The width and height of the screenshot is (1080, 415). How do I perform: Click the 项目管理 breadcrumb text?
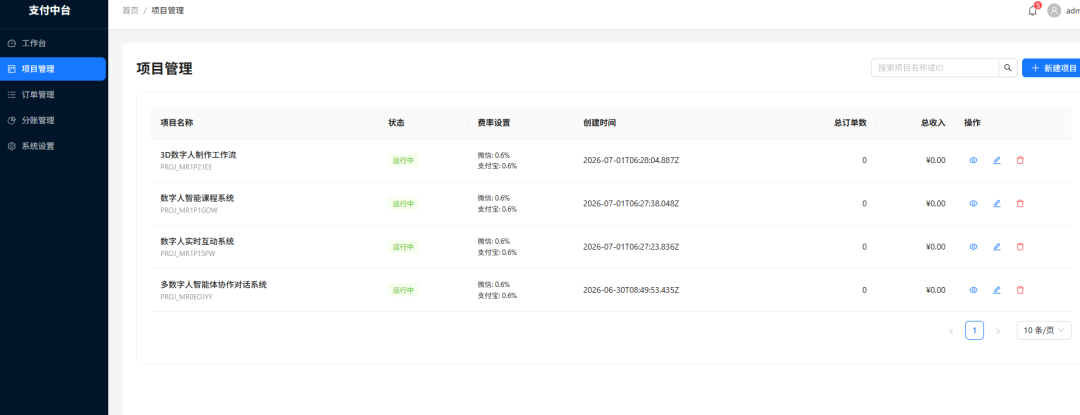click(167, 10)
